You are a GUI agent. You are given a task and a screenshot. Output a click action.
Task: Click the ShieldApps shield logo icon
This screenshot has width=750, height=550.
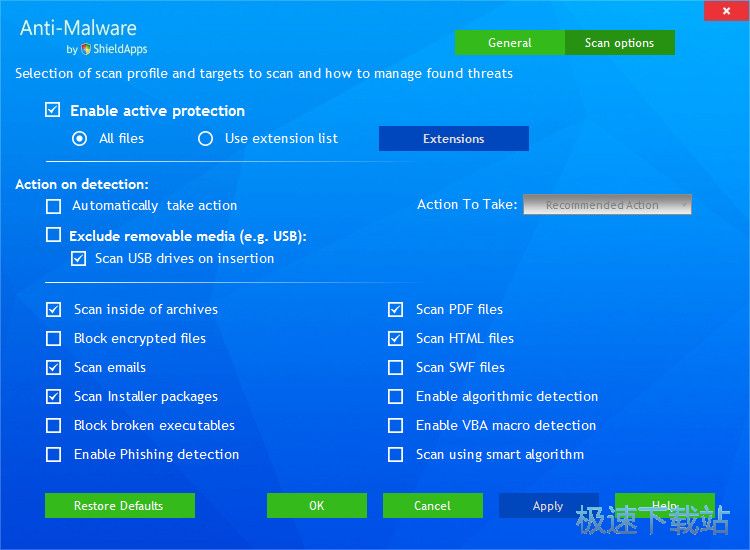coord(86,49)
